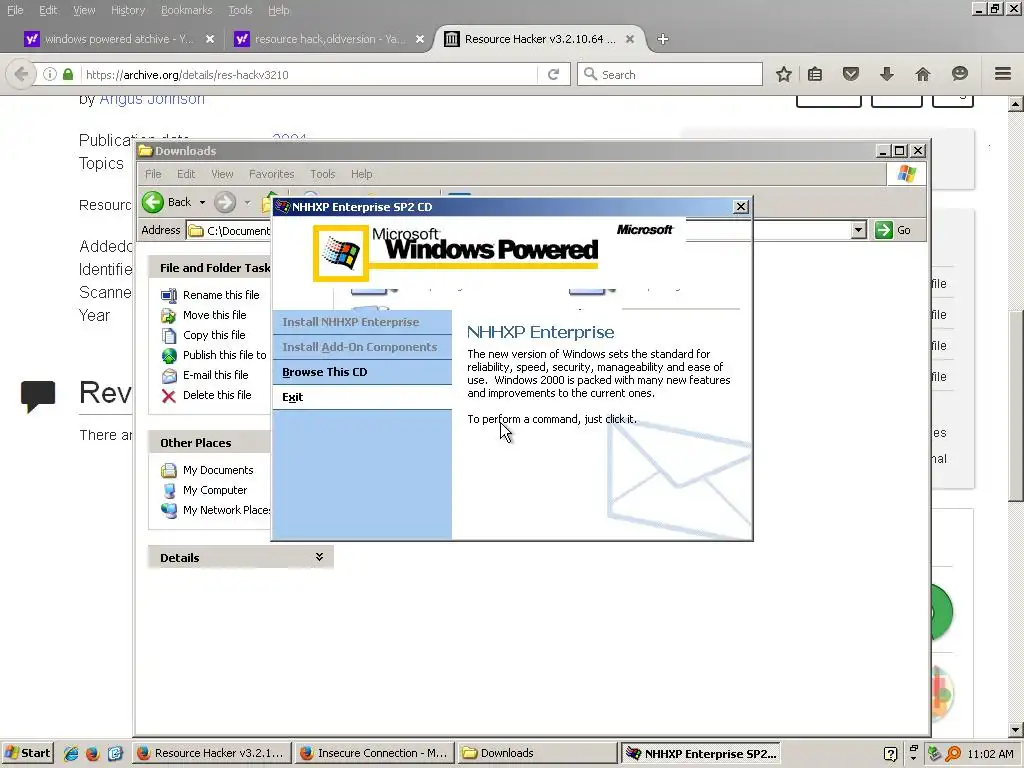Click the red X Delete file icon
This screenshot has width=1024, height=768.
tap(169, 396)
